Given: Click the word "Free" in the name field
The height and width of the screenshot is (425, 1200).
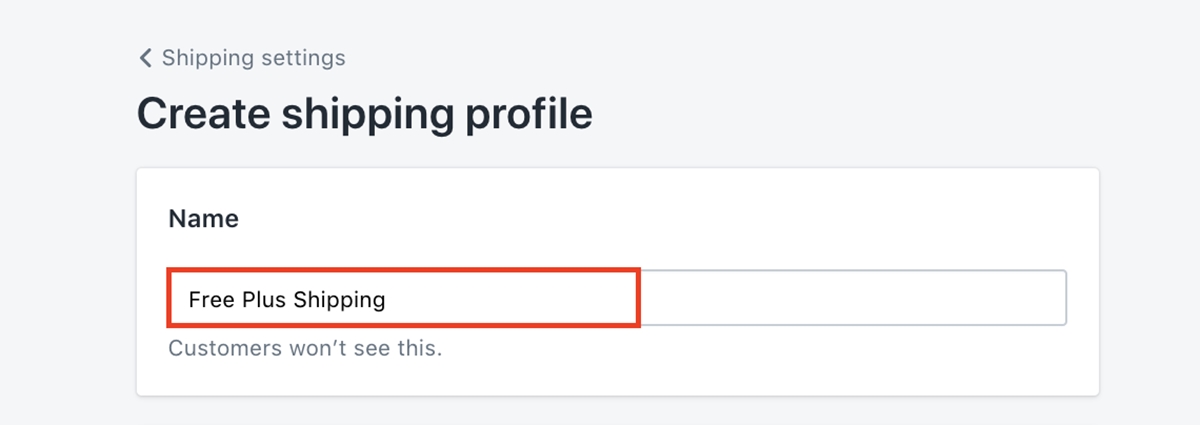Looking at the screenshot, I should [x=211, y=299].
